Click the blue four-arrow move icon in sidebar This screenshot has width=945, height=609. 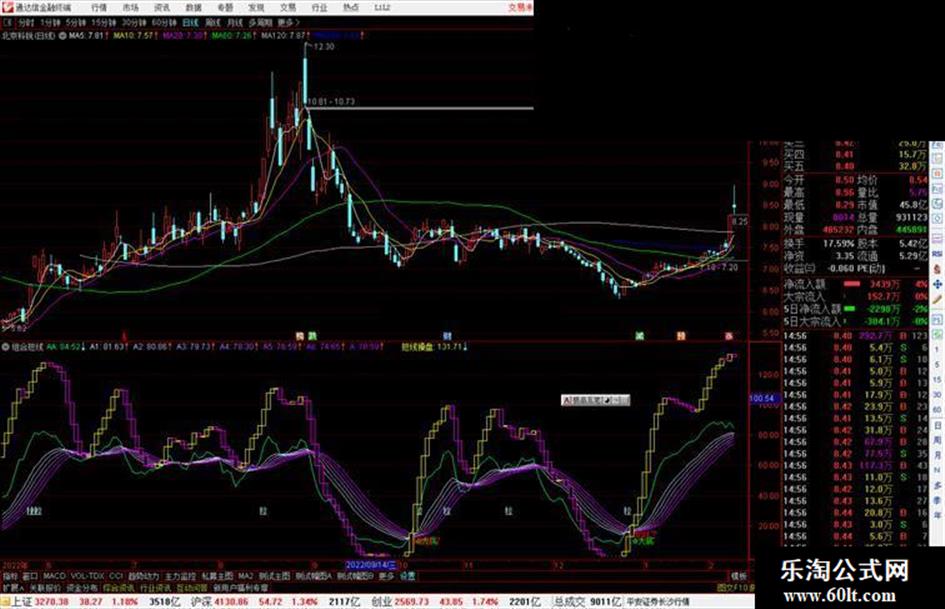[937, 284]
